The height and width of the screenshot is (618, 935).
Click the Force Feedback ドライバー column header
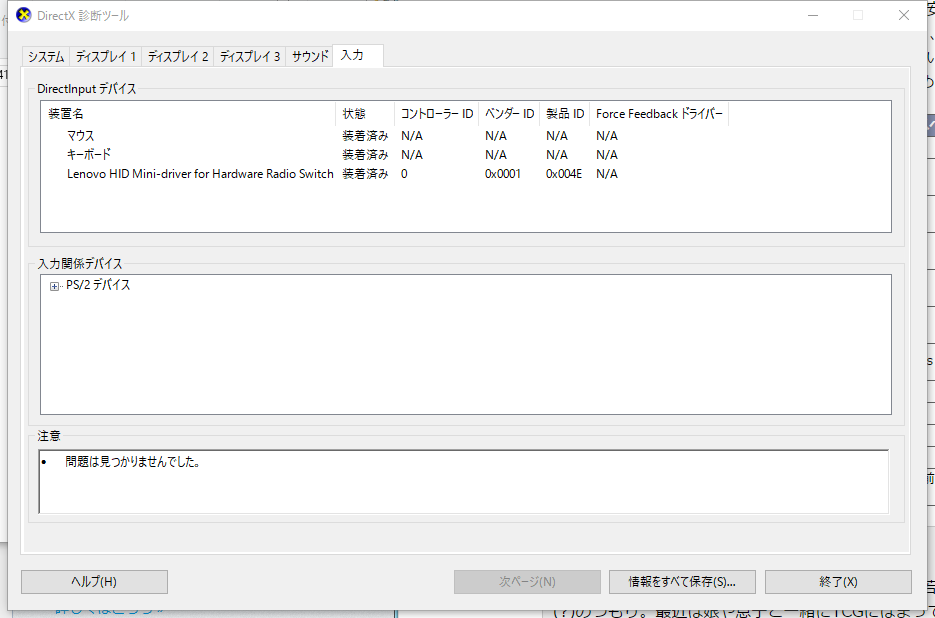coord(659,114)
